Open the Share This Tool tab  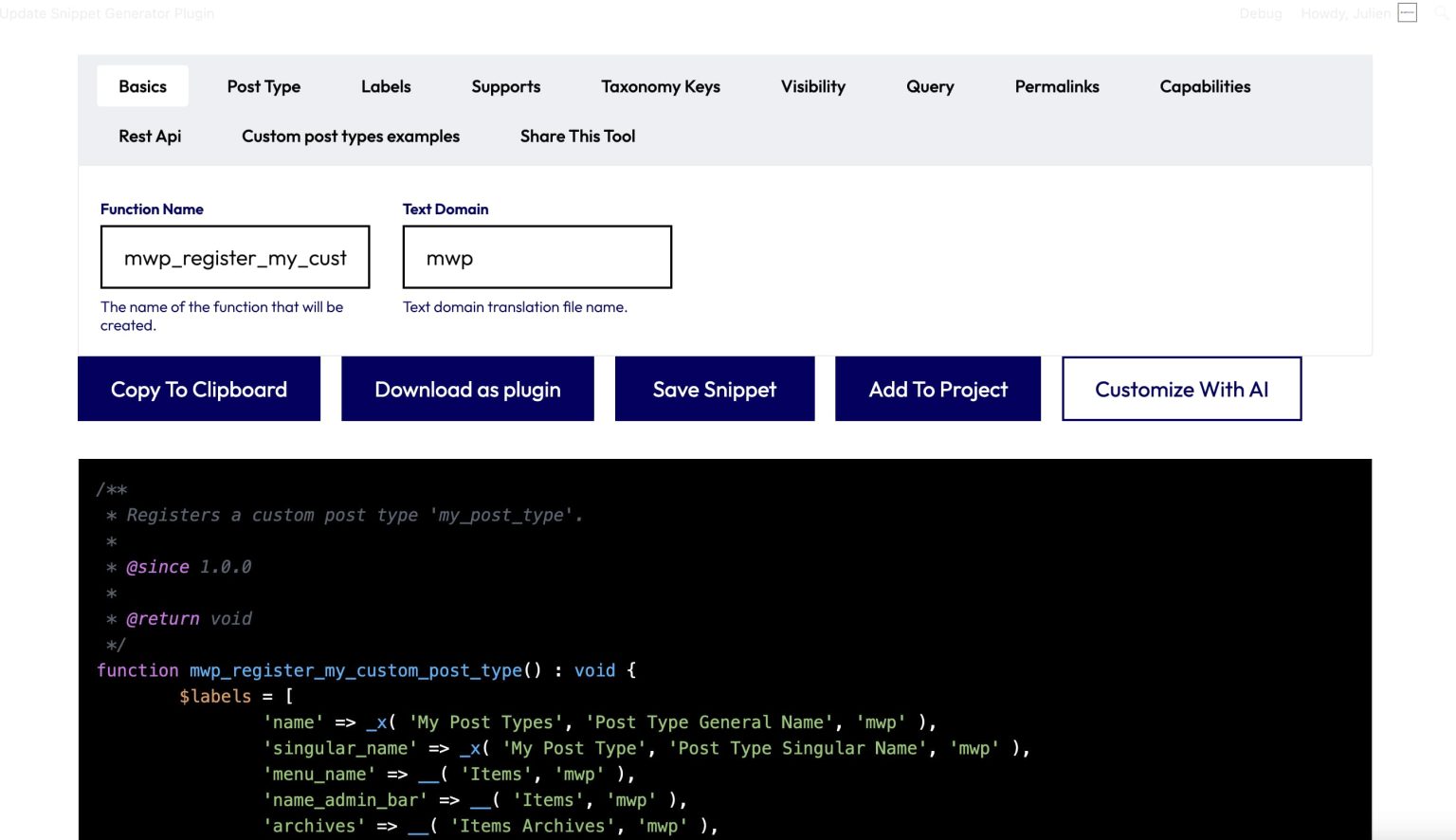pos(577,136)
